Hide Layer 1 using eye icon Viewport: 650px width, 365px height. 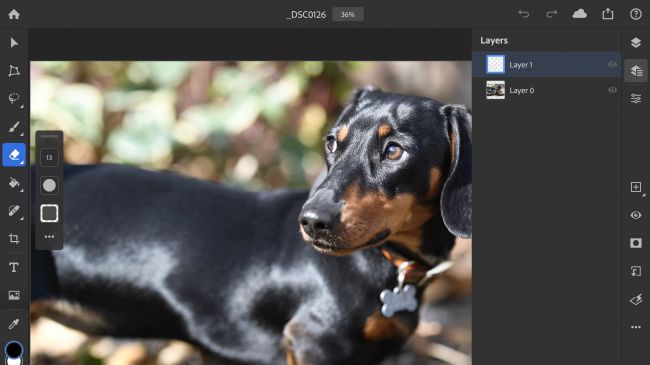click(x=612, y=64)
